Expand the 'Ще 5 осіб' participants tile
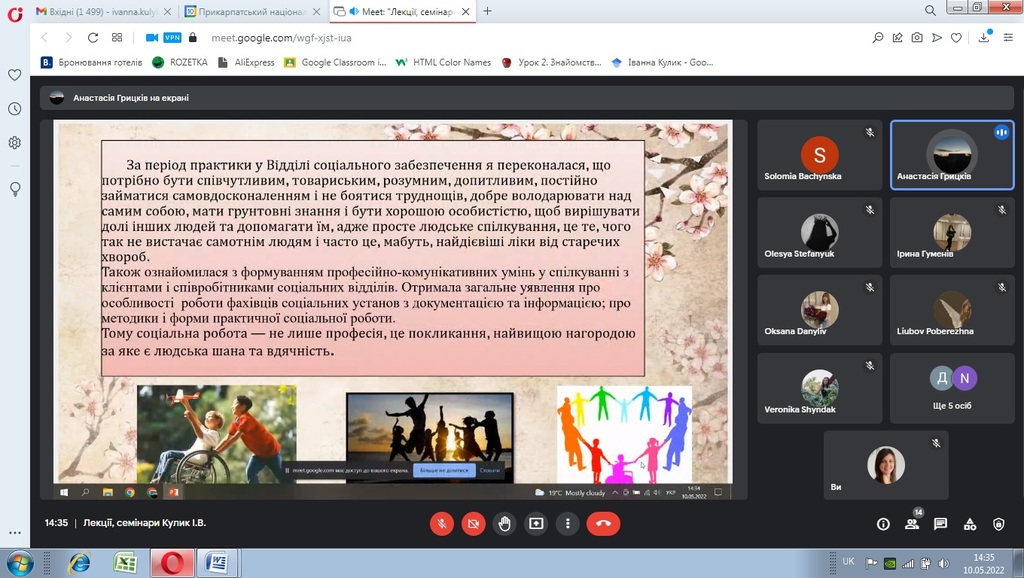The height and width of the screenshot is (578, 1024). [951, 388]
